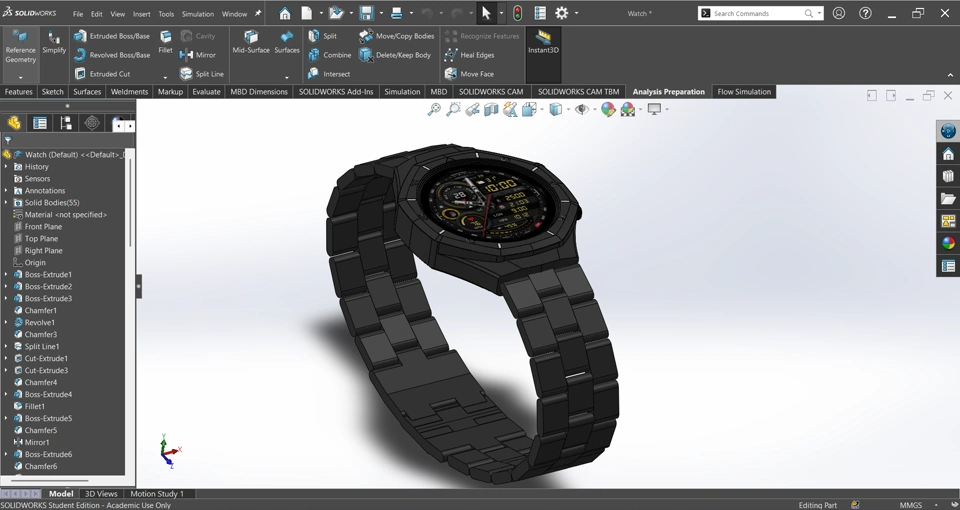The image size is (960, 510).
Task: Expand the Boss-Extrude1 feature
Action: (6, 274)
